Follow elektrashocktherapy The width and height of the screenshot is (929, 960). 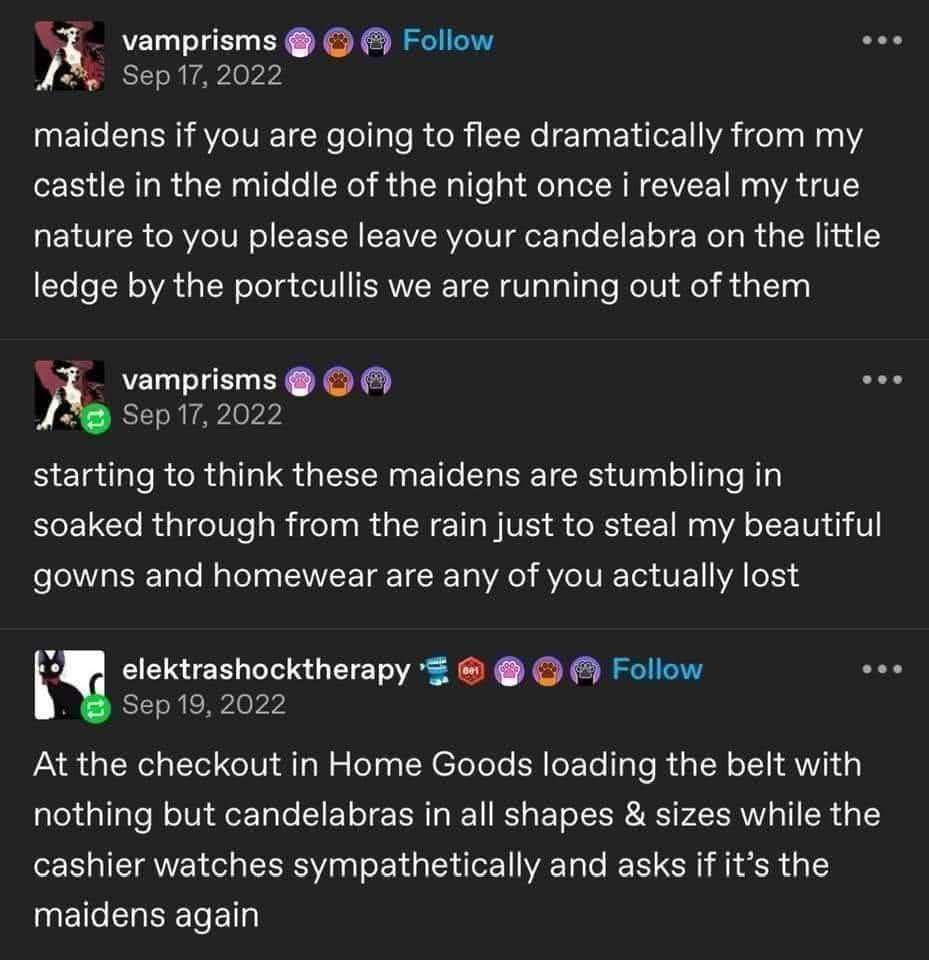657,669
